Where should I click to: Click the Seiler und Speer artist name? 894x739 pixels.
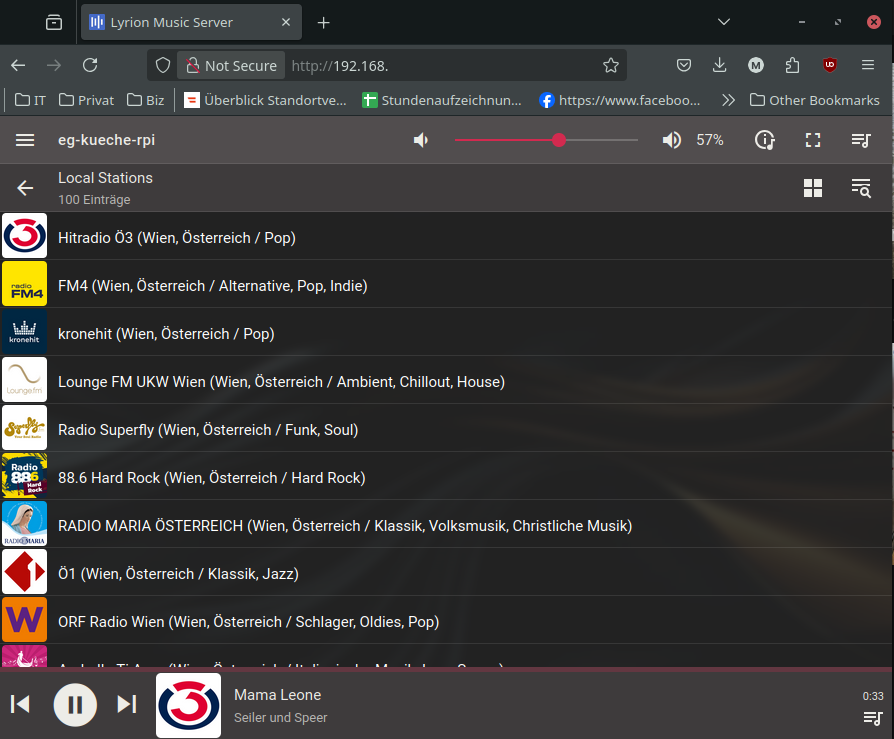[x=281, y=718]
